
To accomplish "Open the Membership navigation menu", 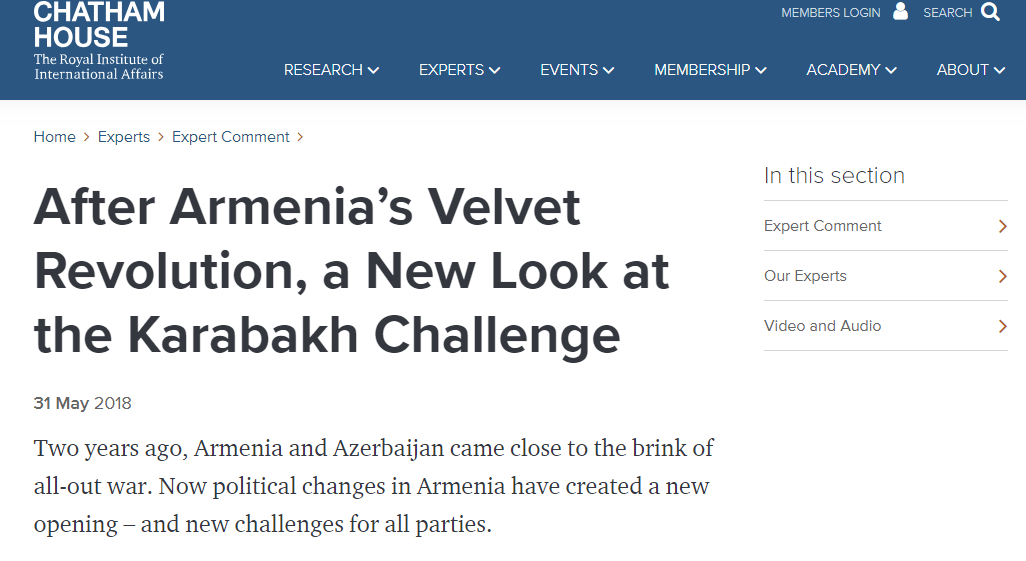I will click(x=710, y=70).
